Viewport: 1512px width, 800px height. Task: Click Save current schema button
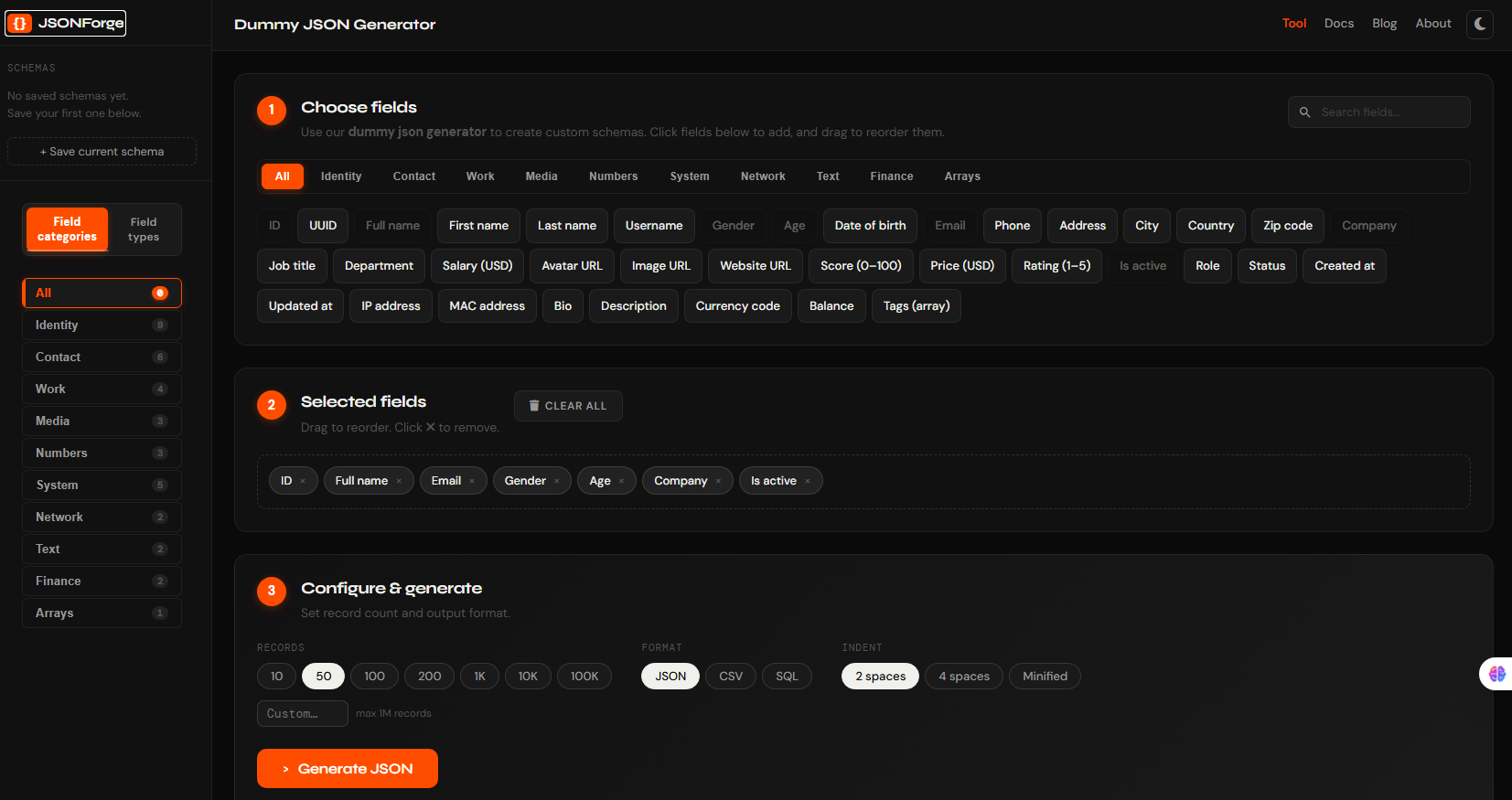(102, 152)
